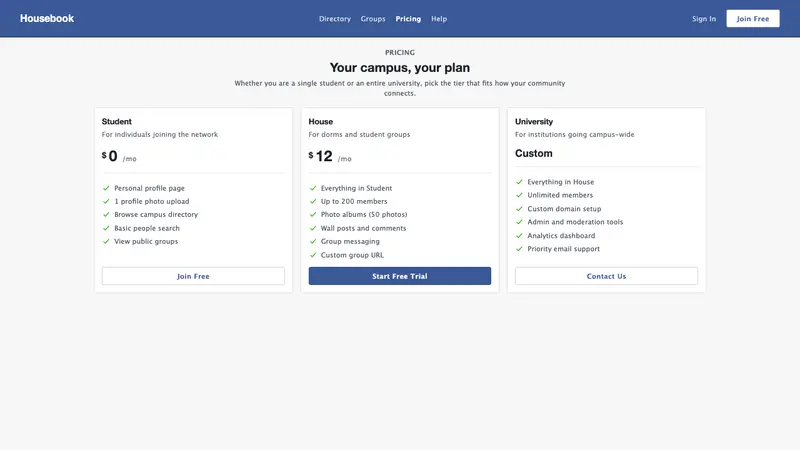Click the 'Priority email support' feature text
This screenshot has width=800, height=450.
[564, 249]
